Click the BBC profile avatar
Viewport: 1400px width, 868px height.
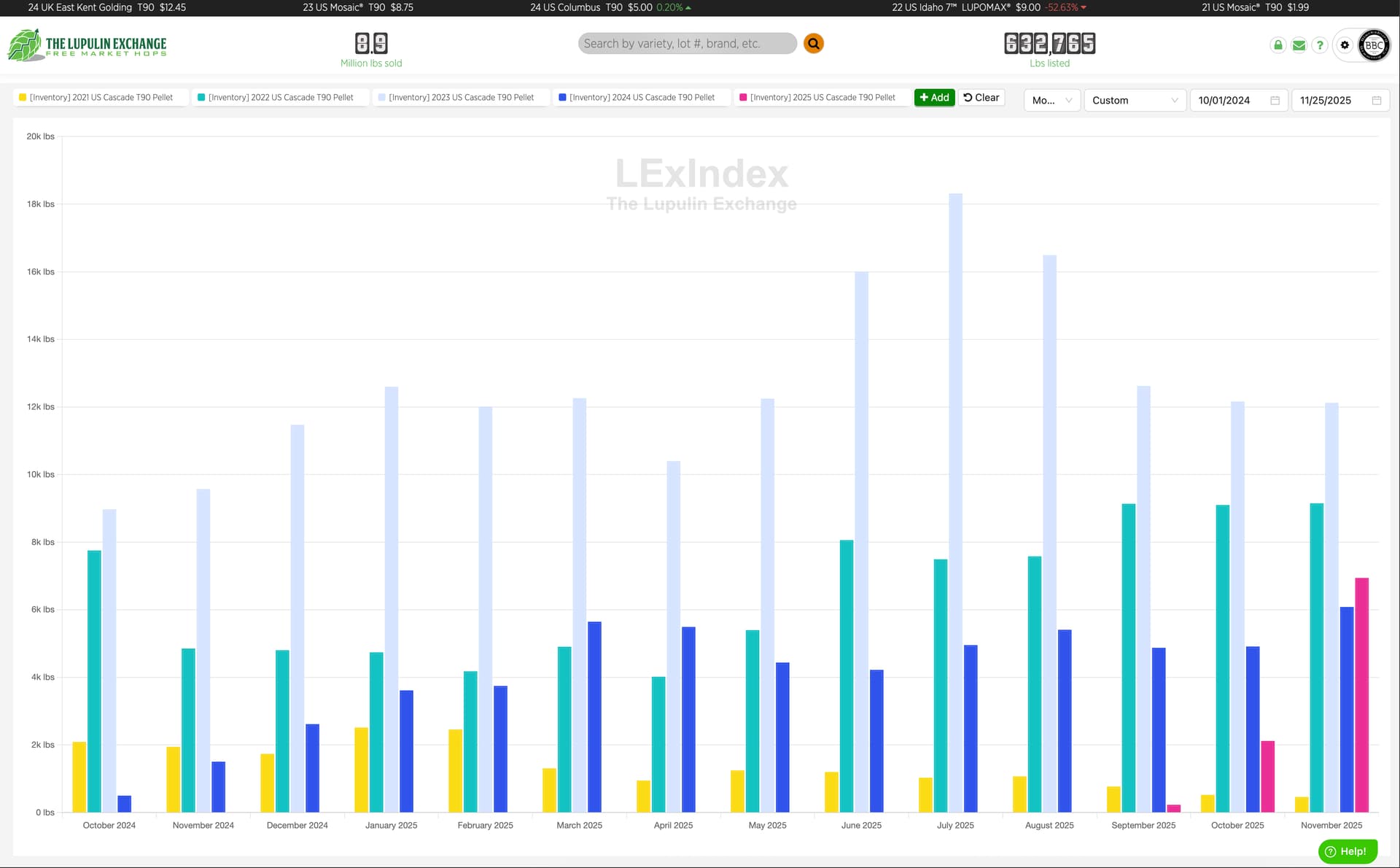coord(1374,45)
